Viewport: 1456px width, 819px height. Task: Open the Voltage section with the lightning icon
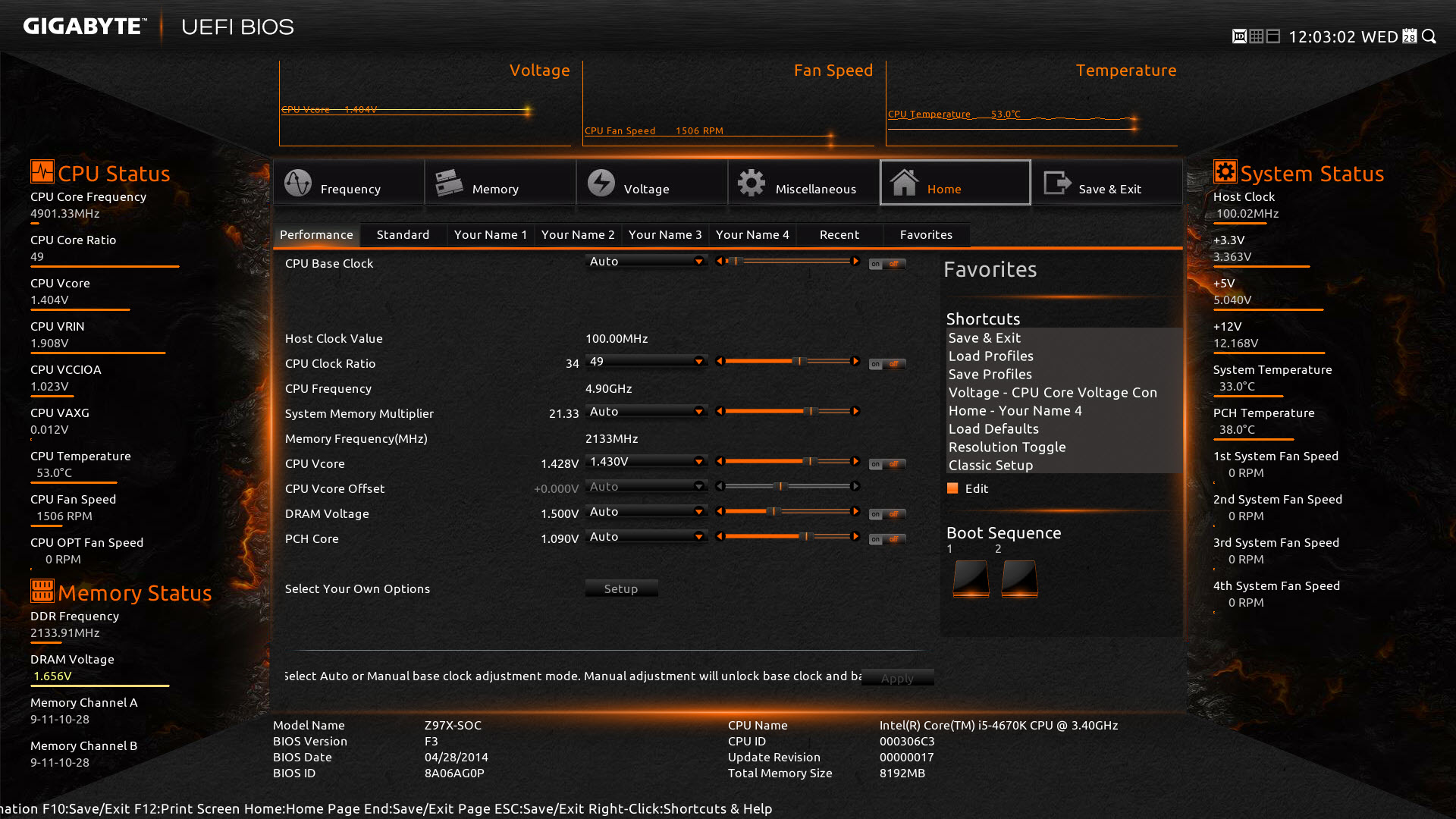[x=652, y=183]
